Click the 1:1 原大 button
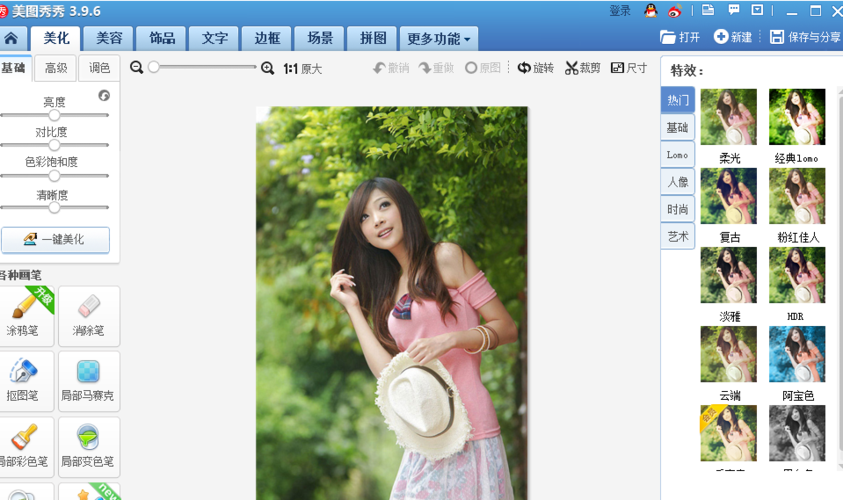The image size is (843, 500). 303,69
